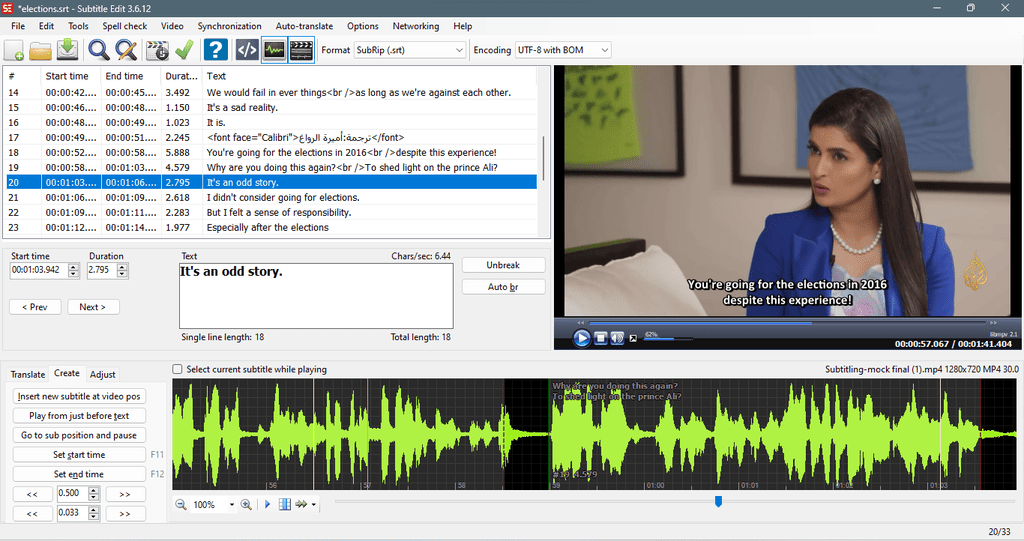Click the green double-arrow waveform icon

pos(301,504)
